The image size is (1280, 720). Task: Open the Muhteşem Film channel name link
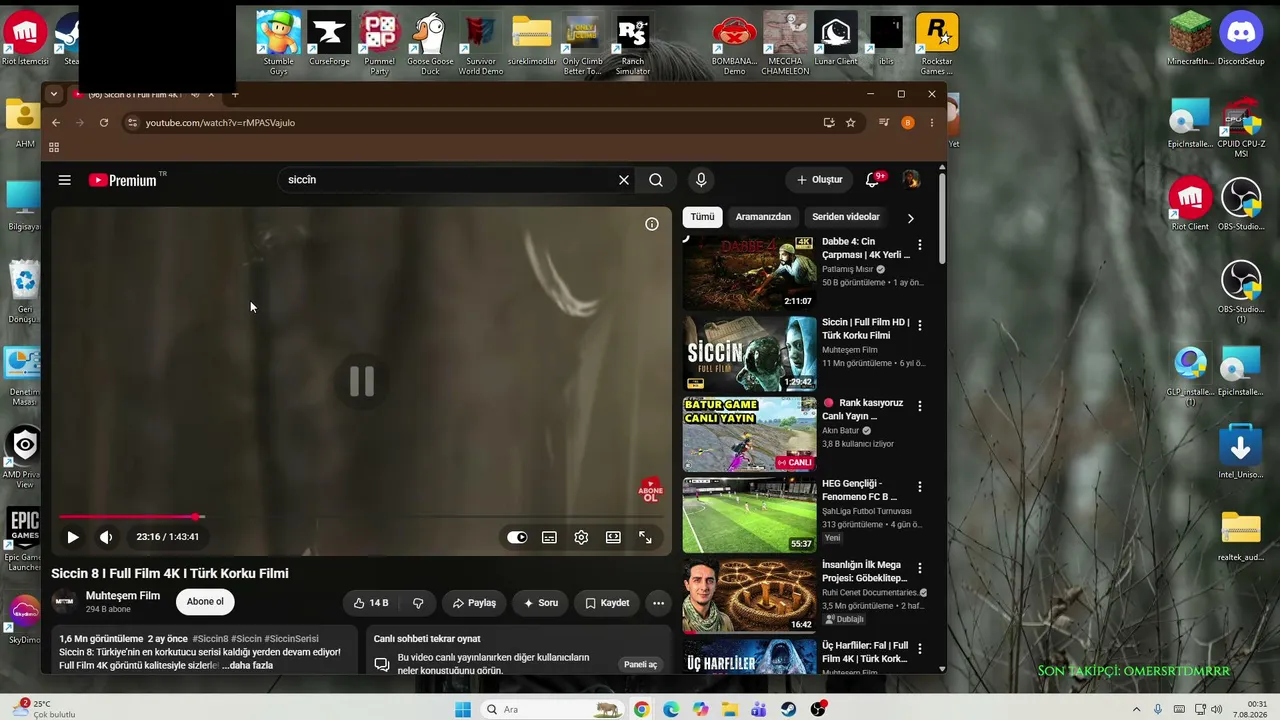click(x=123, y=596)
